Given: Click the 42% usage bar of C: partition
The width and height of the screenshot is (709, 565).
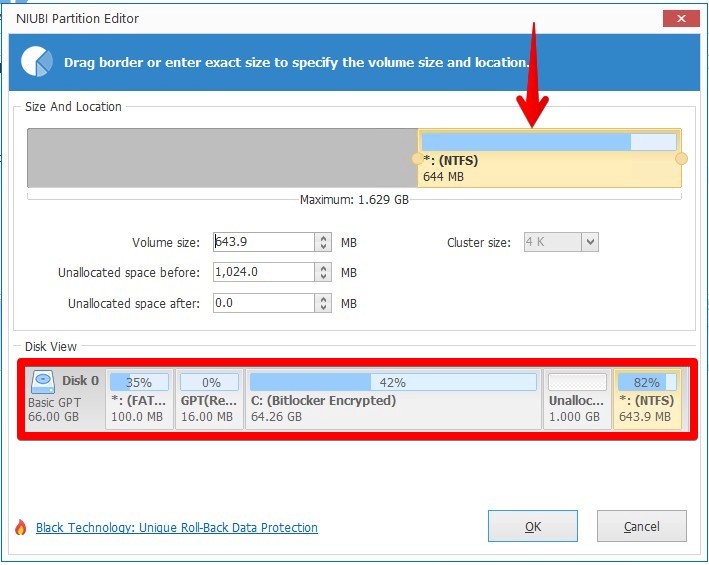Looking at the screenshot, I should (x=393, y=382).
